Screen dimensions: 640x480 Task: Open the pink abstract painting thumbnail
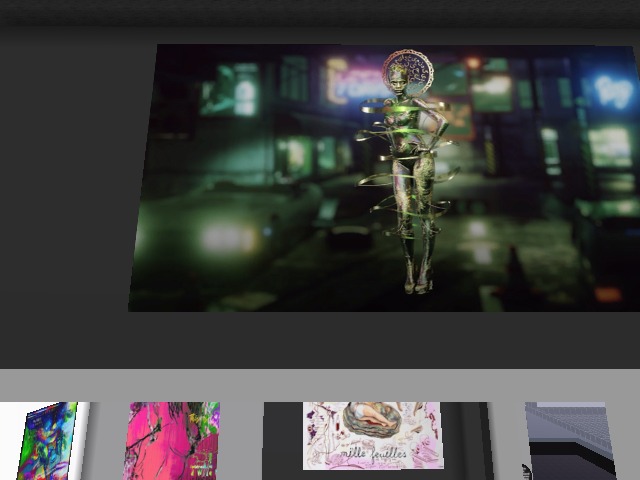[171, 441]
